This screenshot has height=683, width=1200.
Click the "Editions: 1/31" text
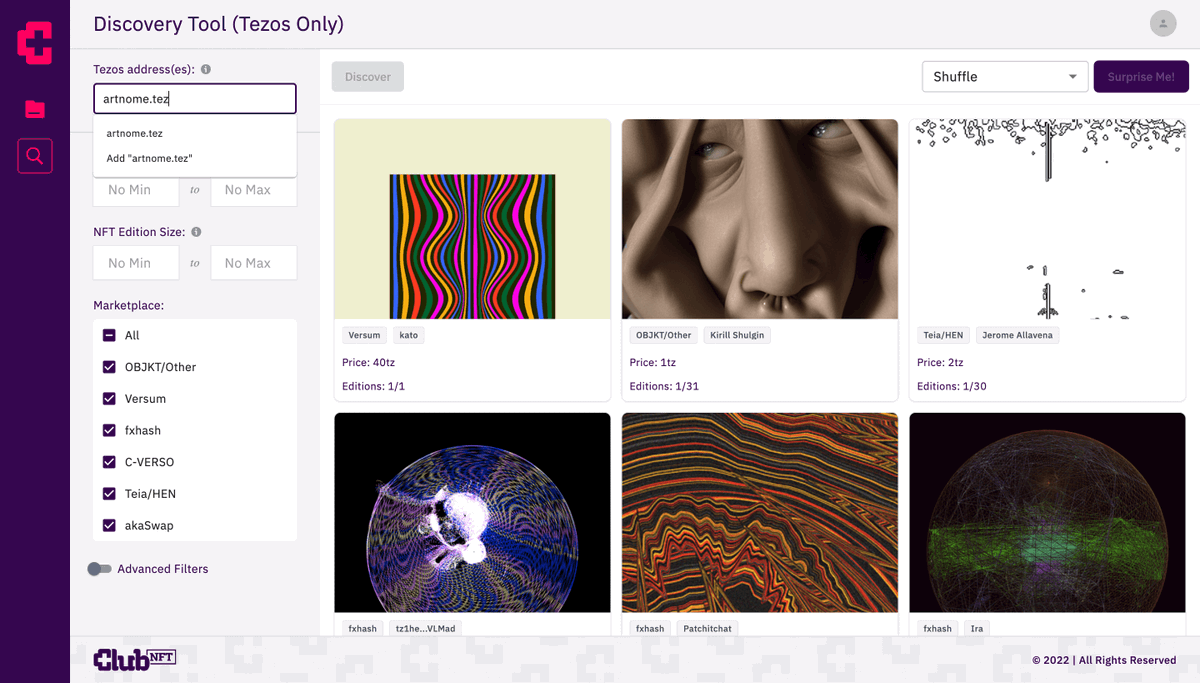click(x=664, y=386)
